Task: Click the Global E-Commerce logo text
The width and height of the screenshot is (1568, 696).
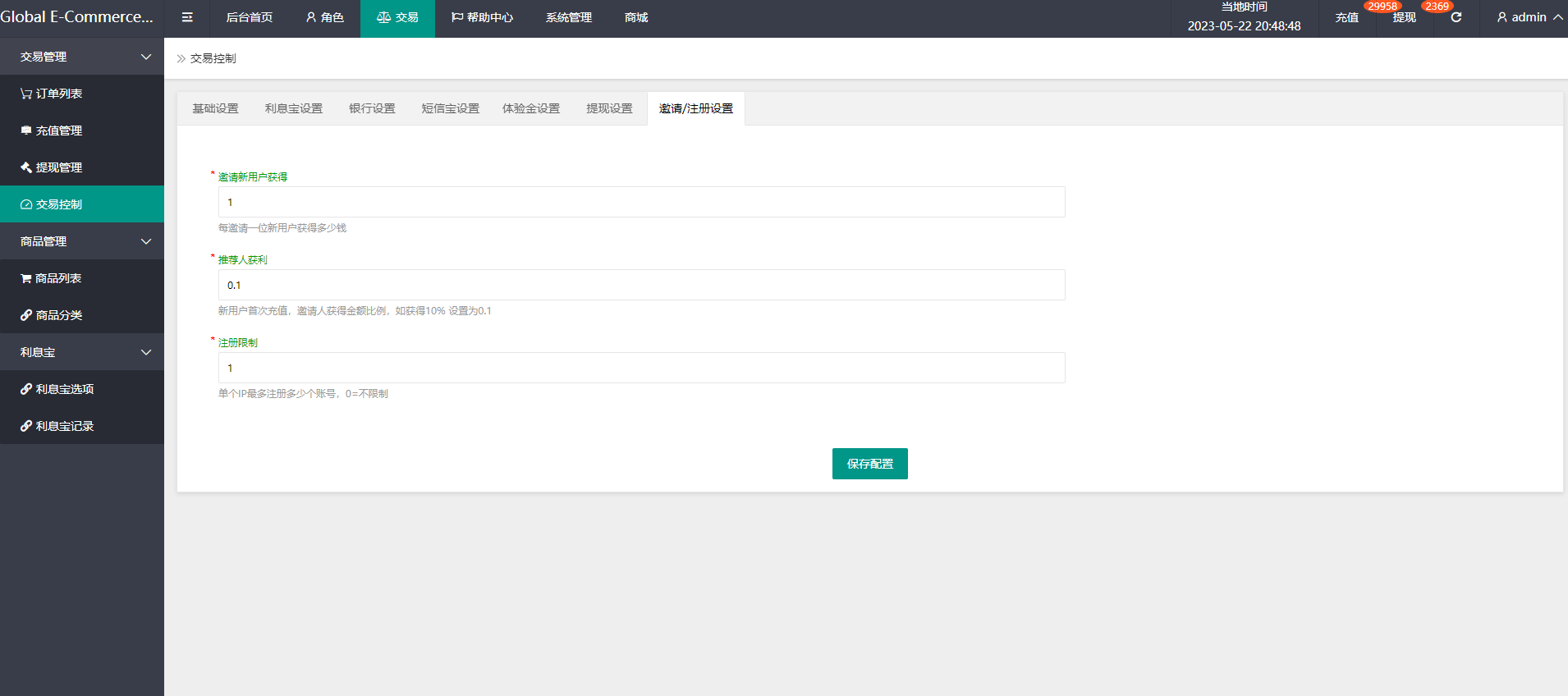Action: tap(77, 17)
